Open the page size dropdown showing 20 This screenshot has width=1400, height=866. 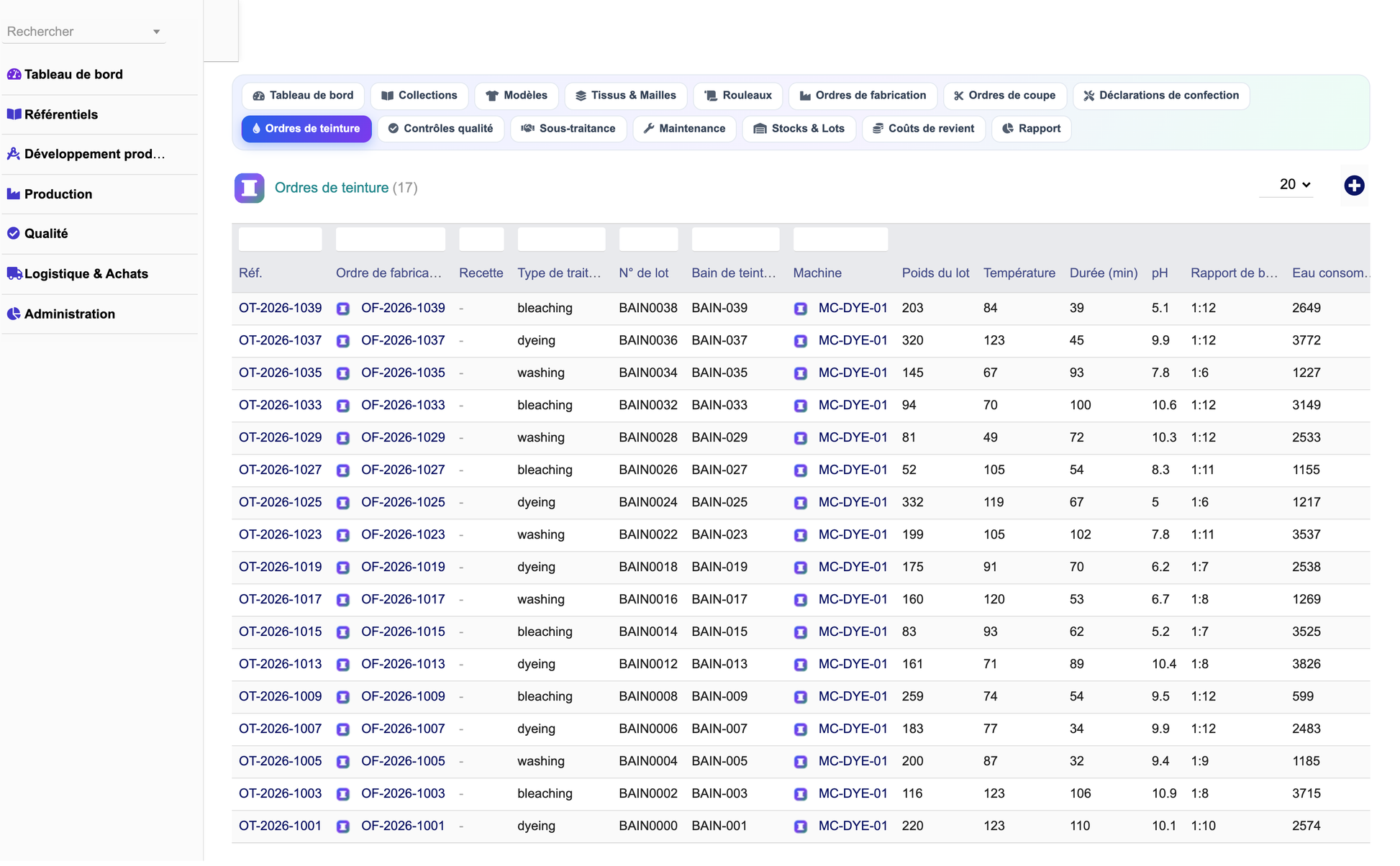(1294, 185)
